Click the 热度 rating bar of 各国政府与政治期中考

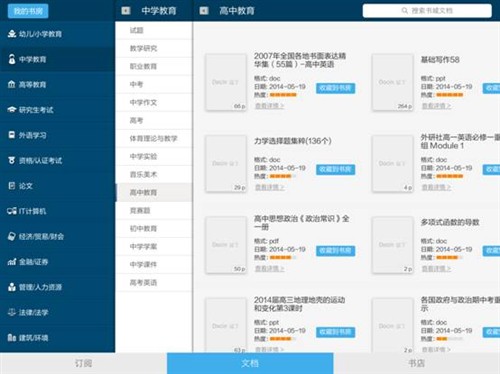(x=449, y=339)
